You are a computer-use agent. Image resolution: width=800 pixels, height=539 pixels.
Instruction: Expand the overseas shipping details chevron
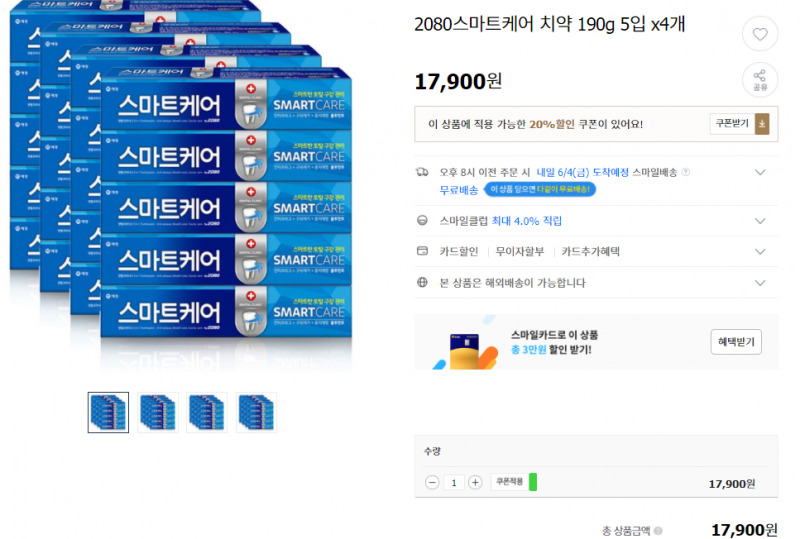(x=760, y=283)
